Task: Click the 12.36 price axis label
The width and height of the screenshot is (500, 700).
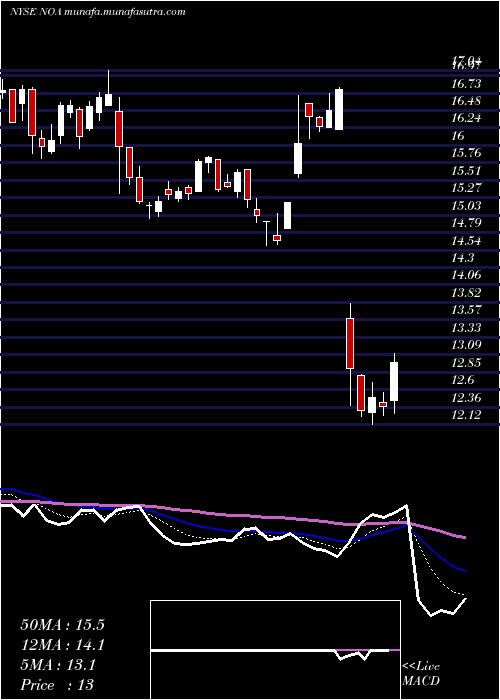Action: click(466, 398)
